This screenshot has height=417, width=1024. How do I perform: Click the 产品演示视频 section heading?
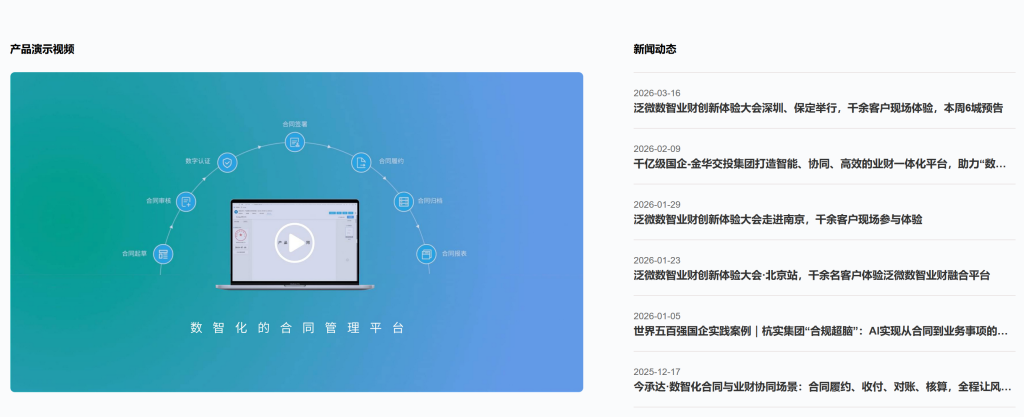click(42, 49)
